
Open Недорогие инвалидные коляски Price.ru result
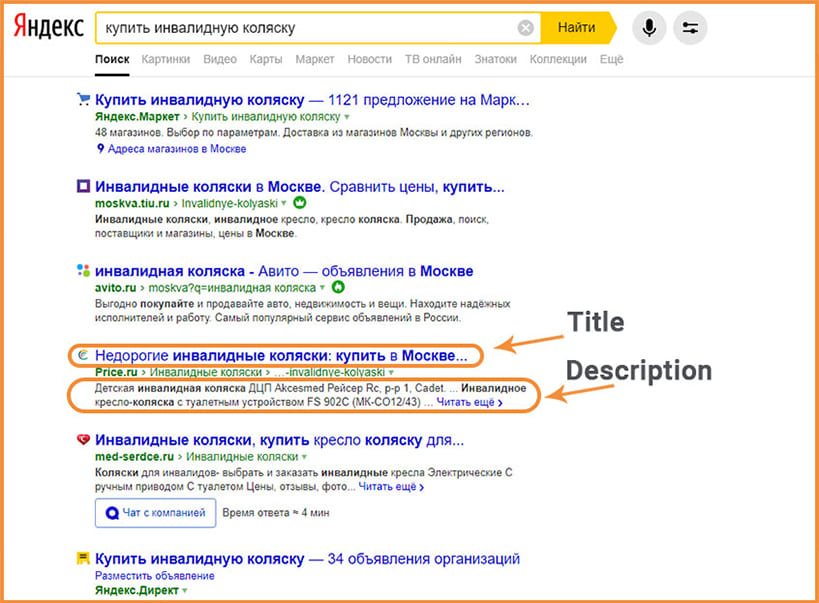pos(281,356)
